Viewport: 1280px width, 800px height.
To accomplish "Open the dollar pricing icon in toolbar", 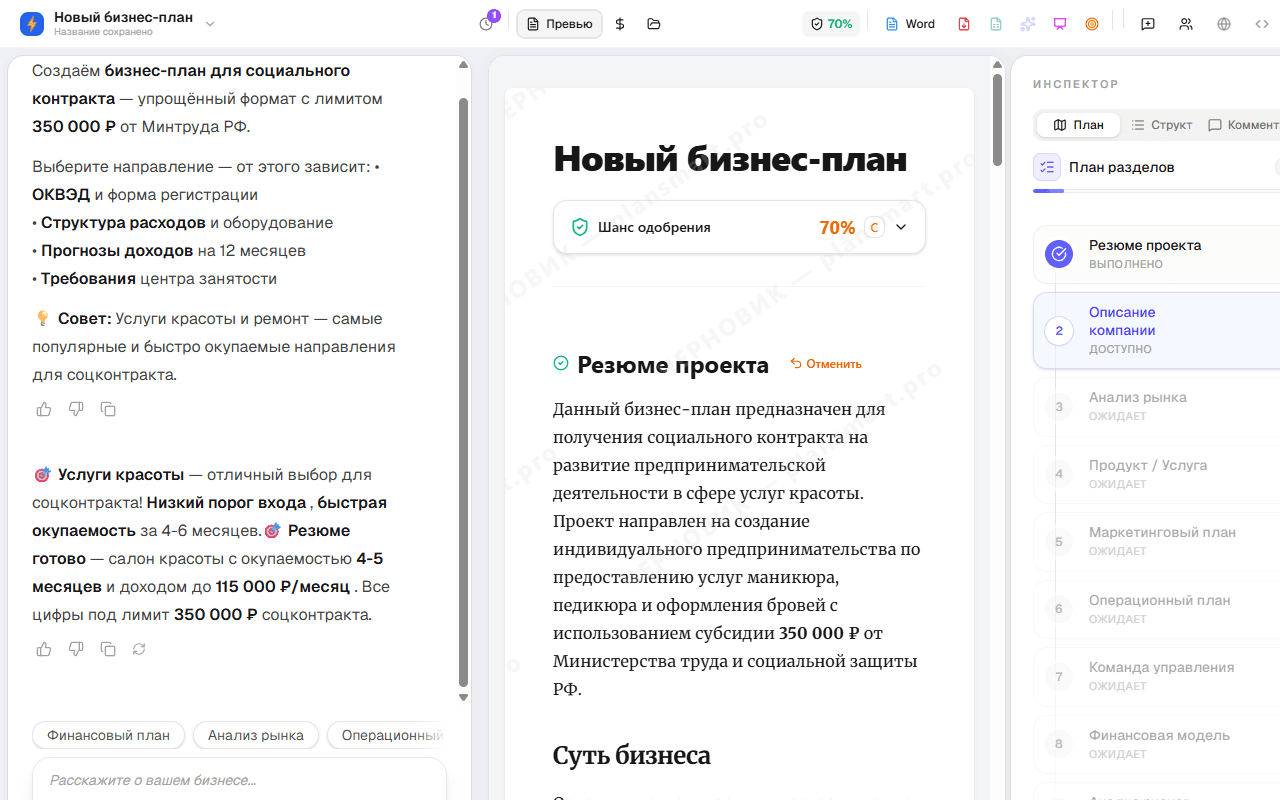I will pyautogui.click(x=620, y=23).
